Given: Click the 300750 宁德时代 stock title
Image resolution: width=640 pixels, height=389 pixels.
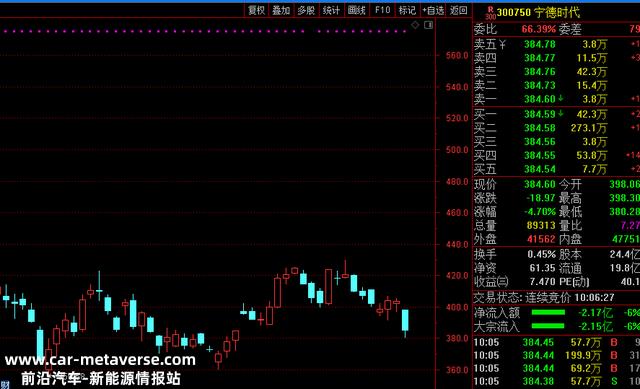Looking at the screenshot, I should tap(538, 13).
